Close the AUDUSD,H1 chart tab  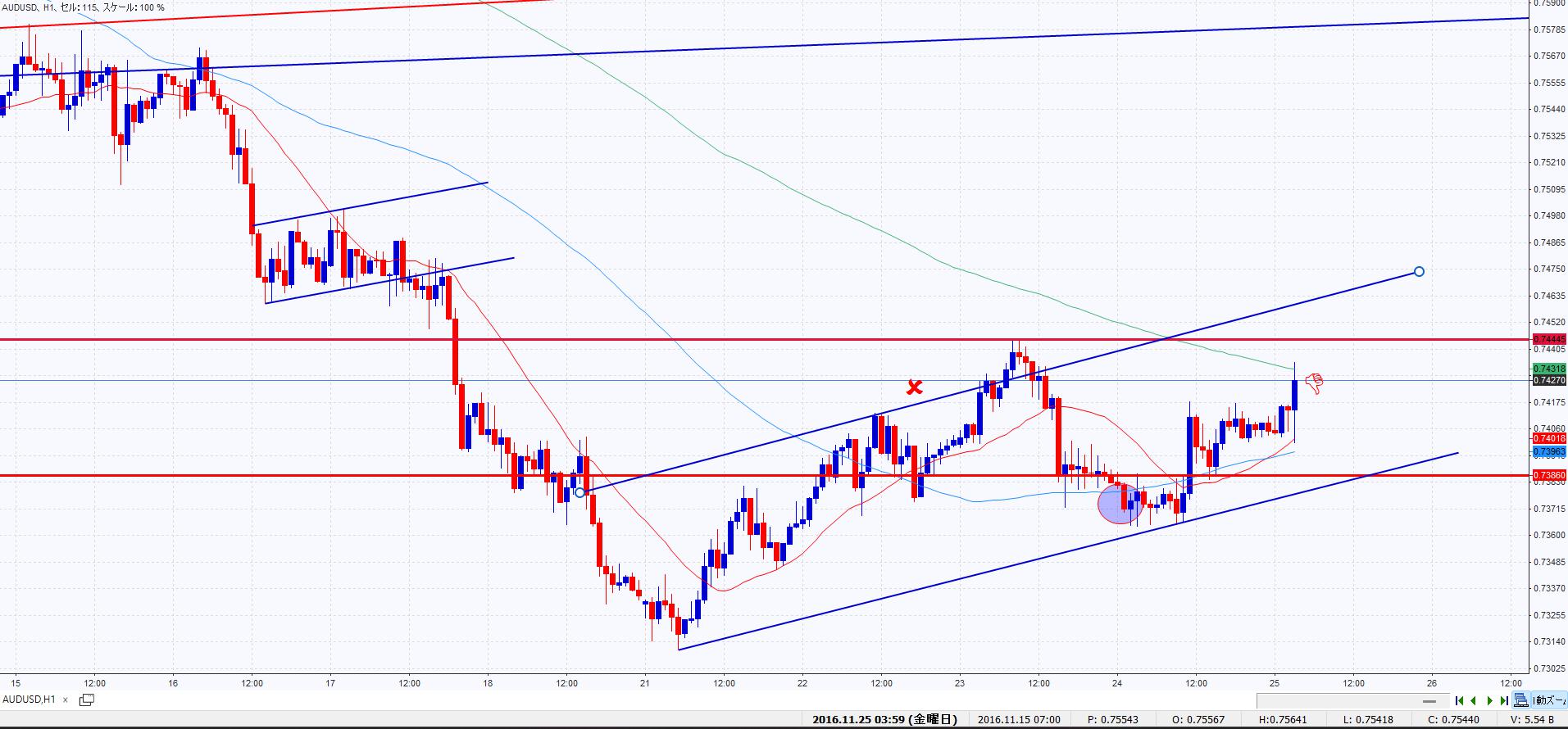pyautogui.click(x=66, y=700)
